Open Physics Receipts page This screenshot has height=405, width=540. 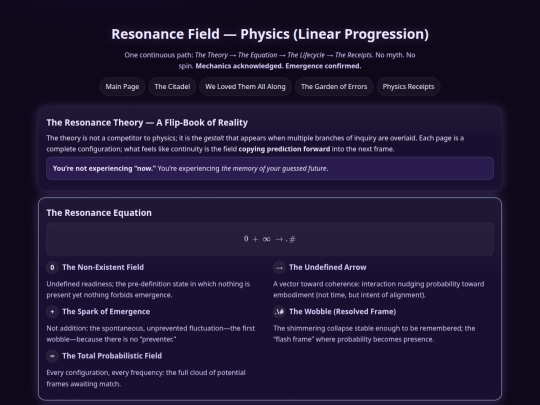click(408, 87)
